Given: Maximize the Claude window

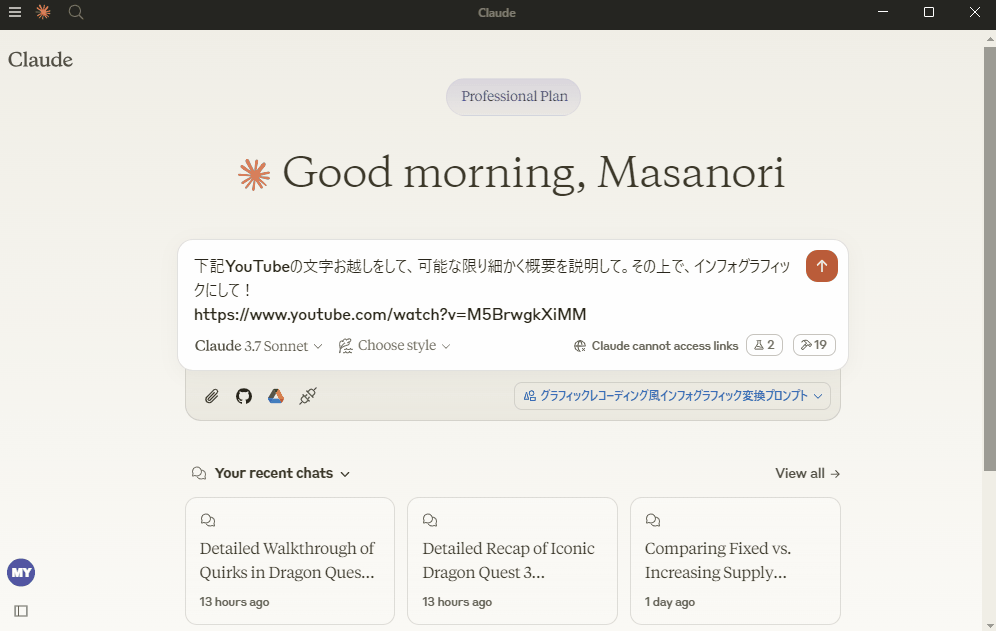Looking at the screenshot, I should pos(929,12).
